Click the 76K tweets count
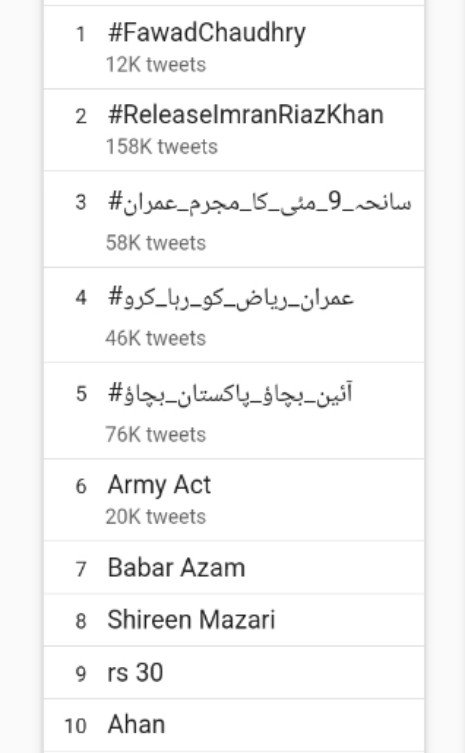This screenshot has height=753, width=465. click(156, 435)
